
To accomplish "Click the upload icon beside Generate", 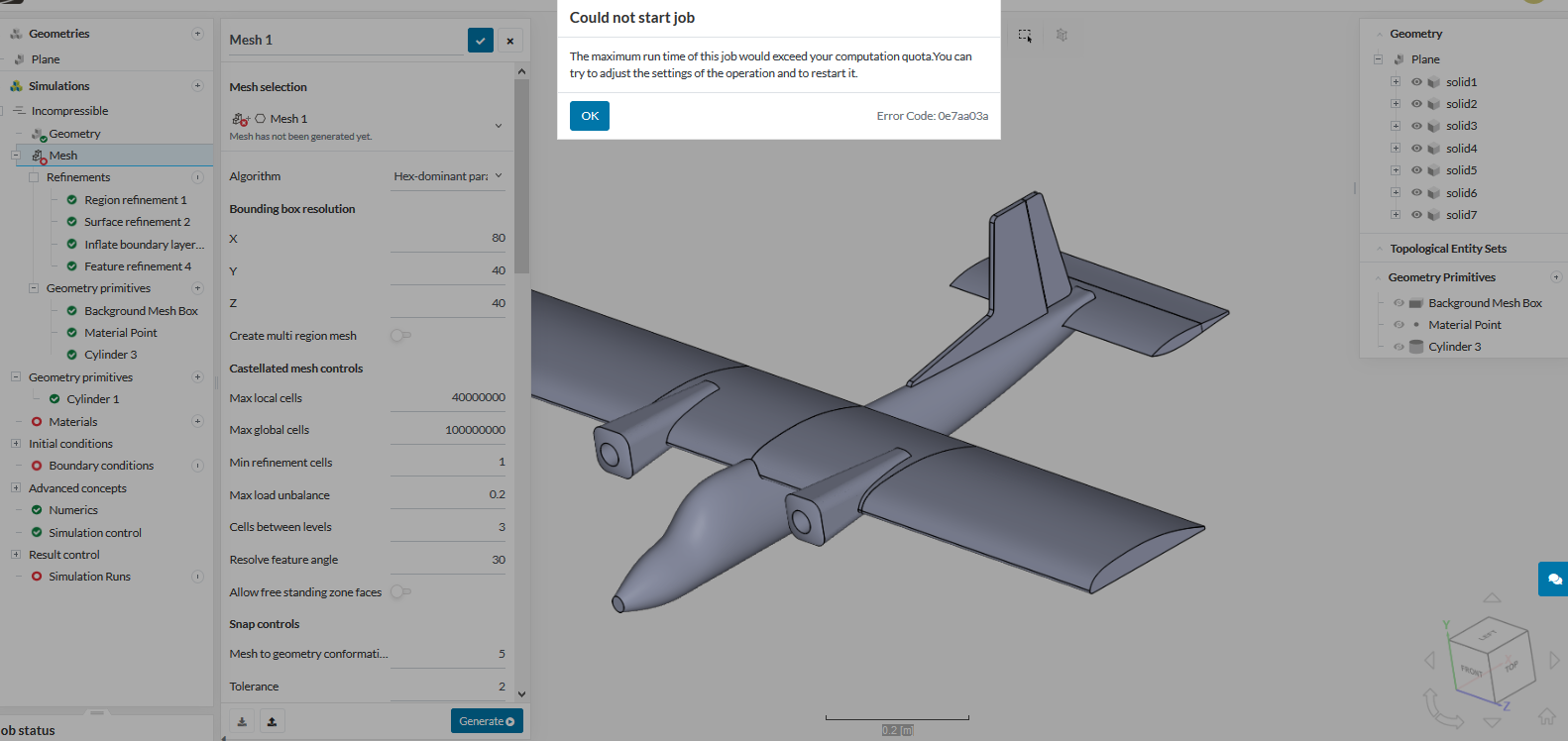I will coord(272,721).
